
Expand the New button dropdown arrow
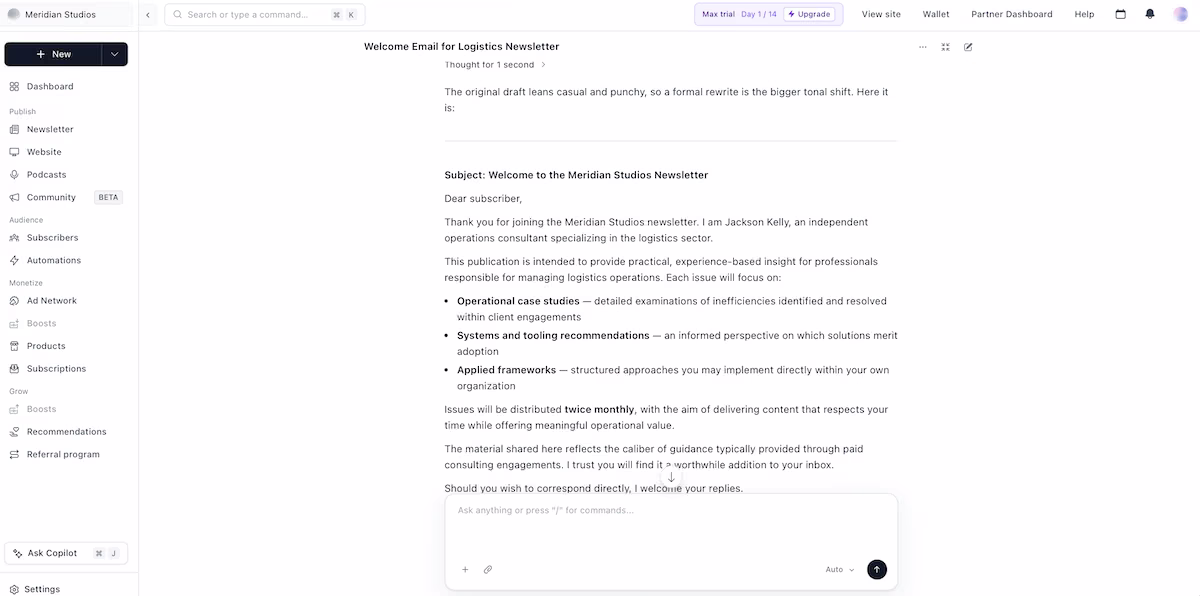(114, 54)
